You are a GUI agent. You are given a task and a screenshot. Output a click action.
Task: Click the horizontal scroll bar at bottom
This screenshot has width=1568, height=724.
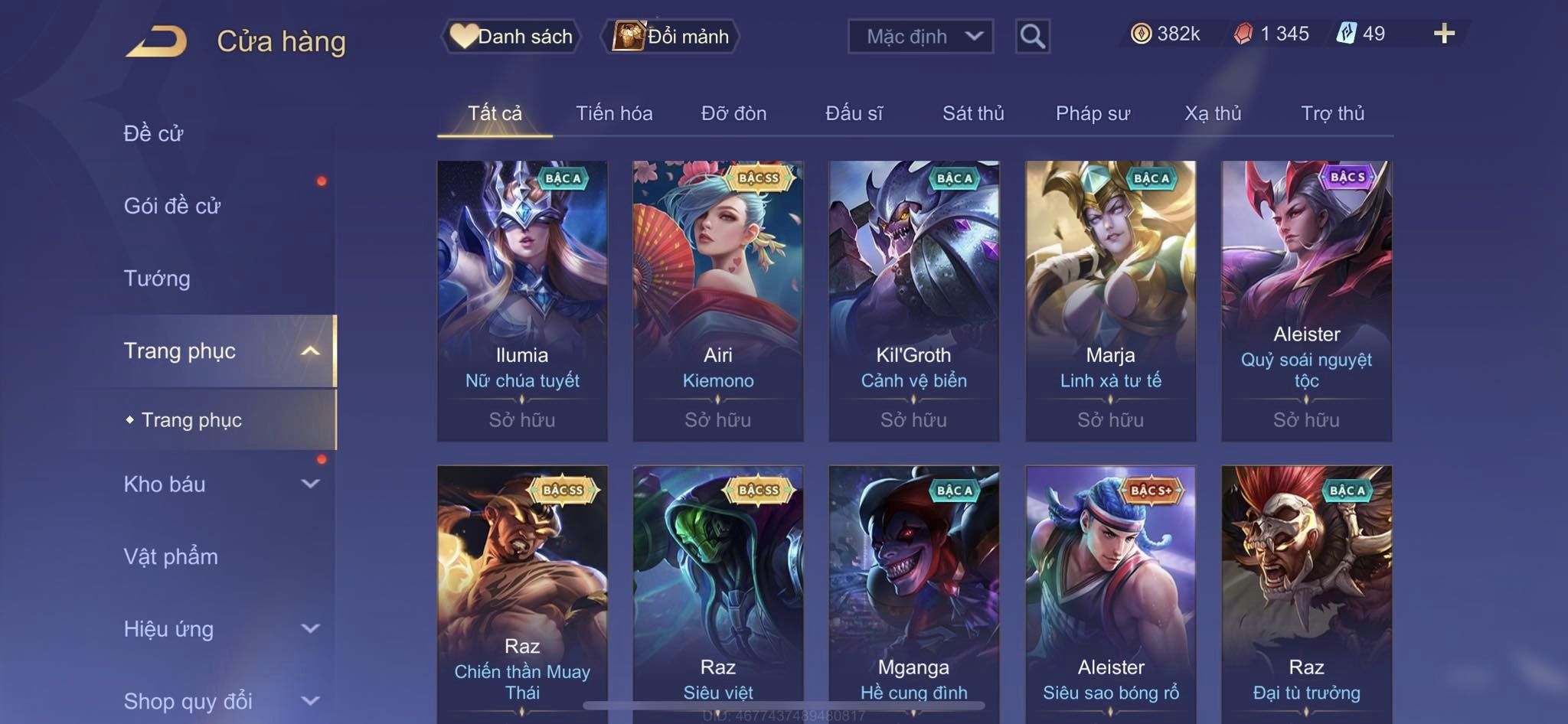click(x=784, y=705)
